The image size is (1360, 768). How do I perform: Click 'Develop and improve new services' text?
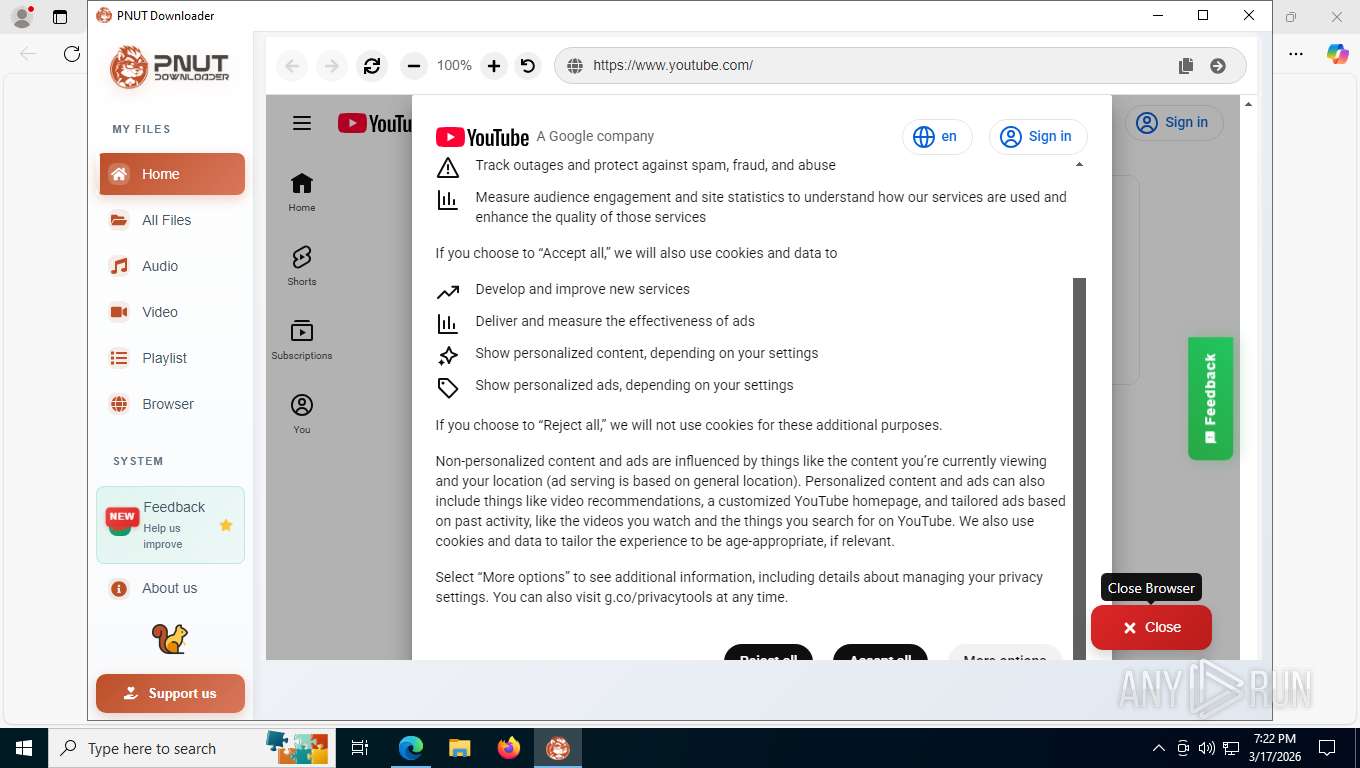pyautogui.click(x=583, y=289)
